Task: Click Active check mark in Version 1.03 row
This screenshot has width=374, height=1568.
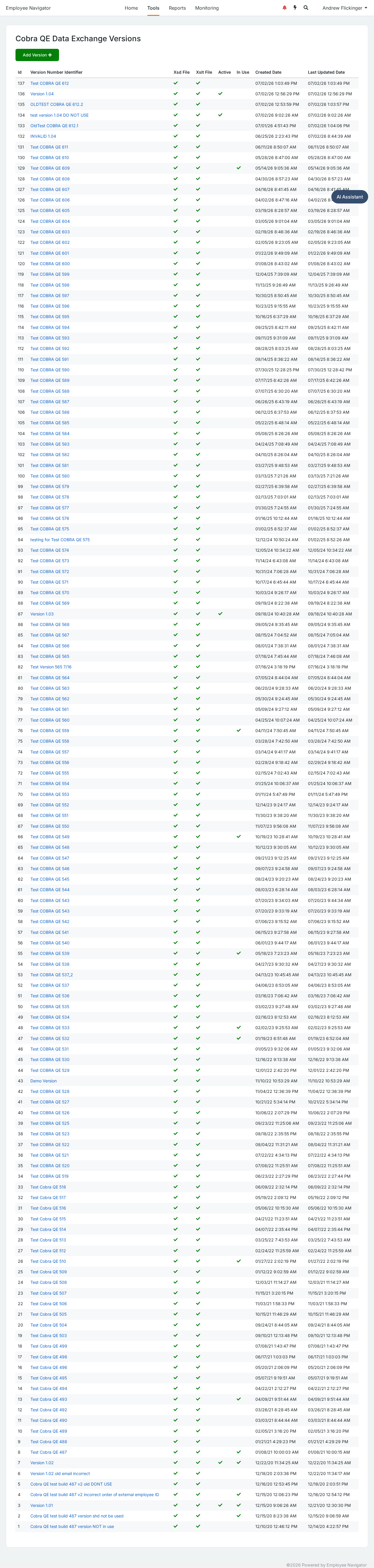Action: click(x=220, y=614)
